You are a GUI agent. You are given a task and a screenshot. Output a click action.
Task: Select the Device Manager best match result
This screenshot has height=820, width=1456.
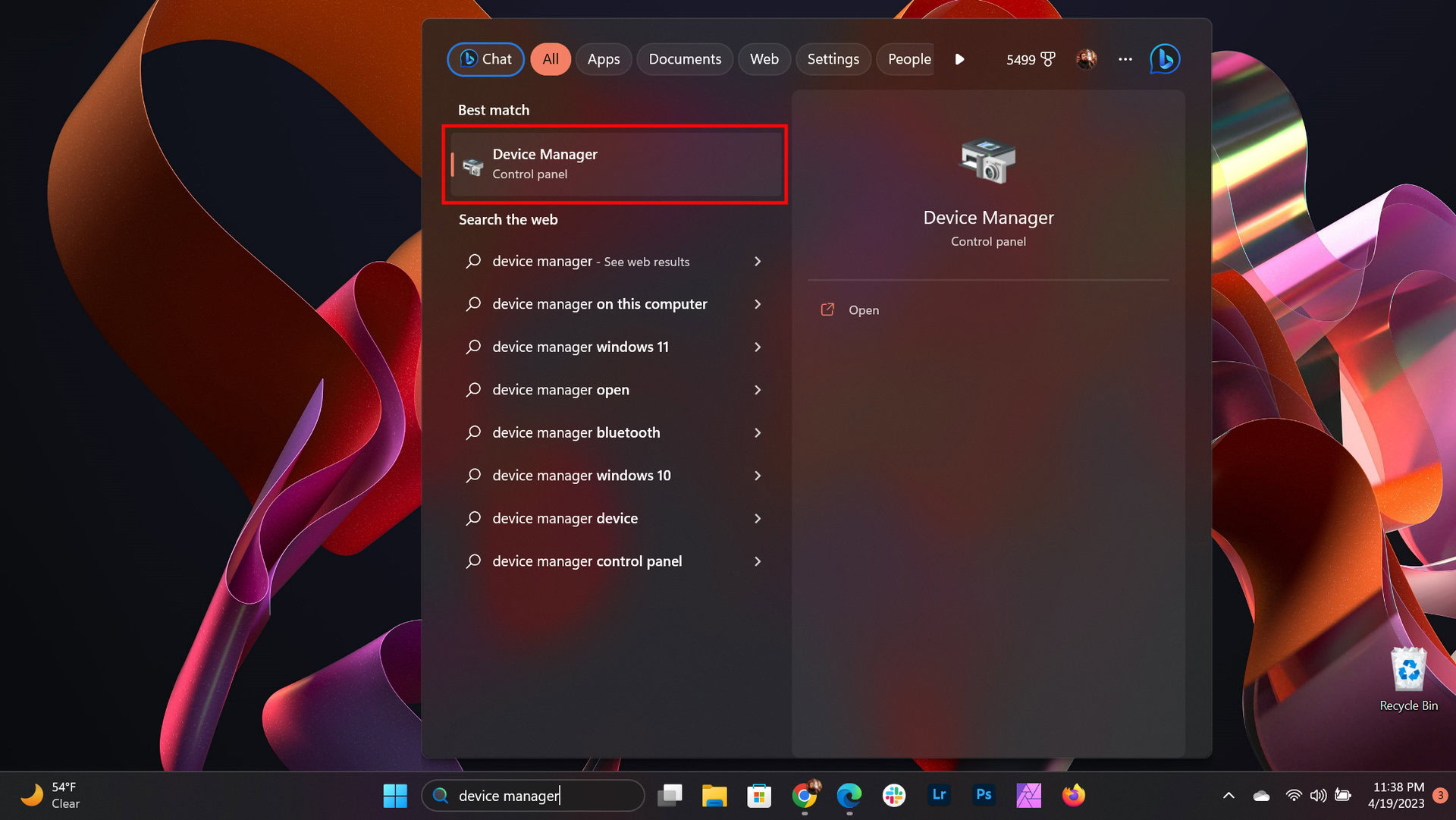click(x=614, y=164)
